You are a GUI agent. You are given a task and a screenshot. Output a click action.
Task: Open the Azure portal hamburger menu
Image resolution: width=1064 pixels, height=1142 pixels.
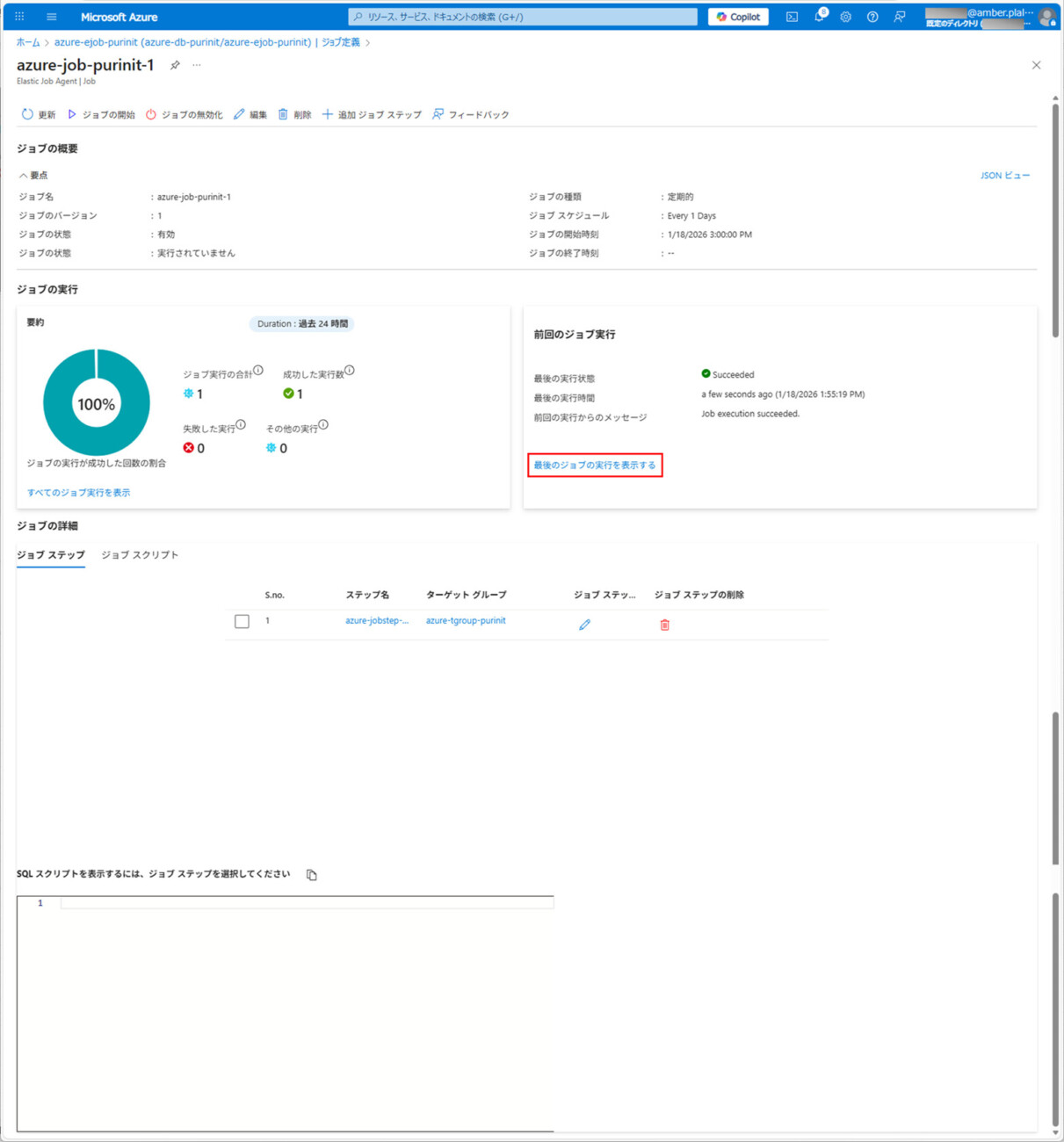tap(52, 17)
